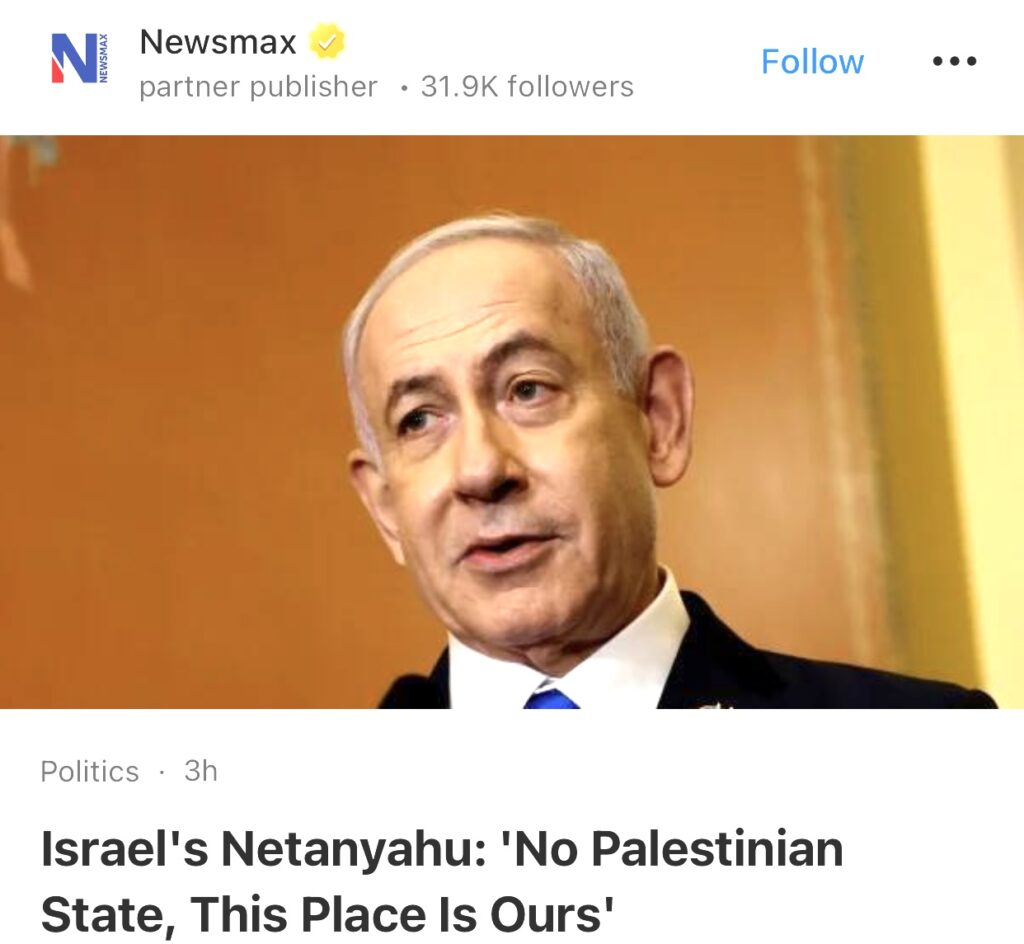Open the article's main photo
The width and height of the screenshot is (1024, 944).
tap(512, 422)
